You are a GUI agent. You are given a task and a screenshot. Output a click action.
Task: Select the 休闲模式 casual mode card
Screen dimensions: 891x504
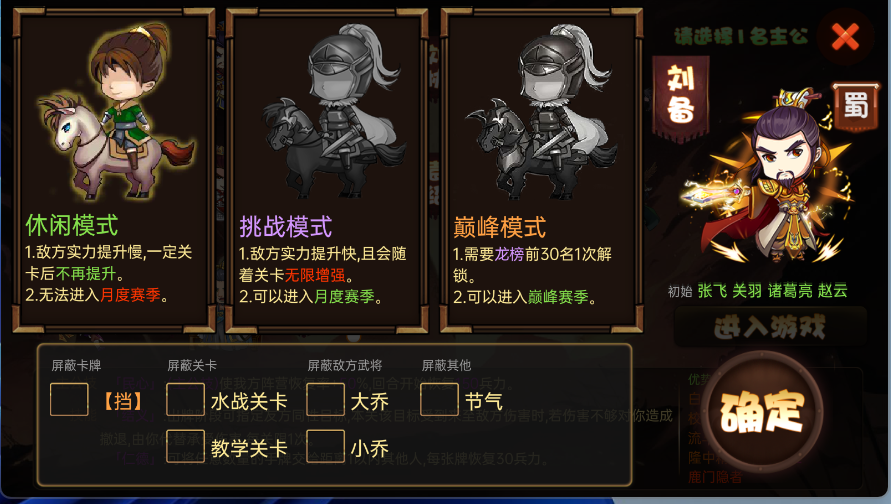point(114,170)
